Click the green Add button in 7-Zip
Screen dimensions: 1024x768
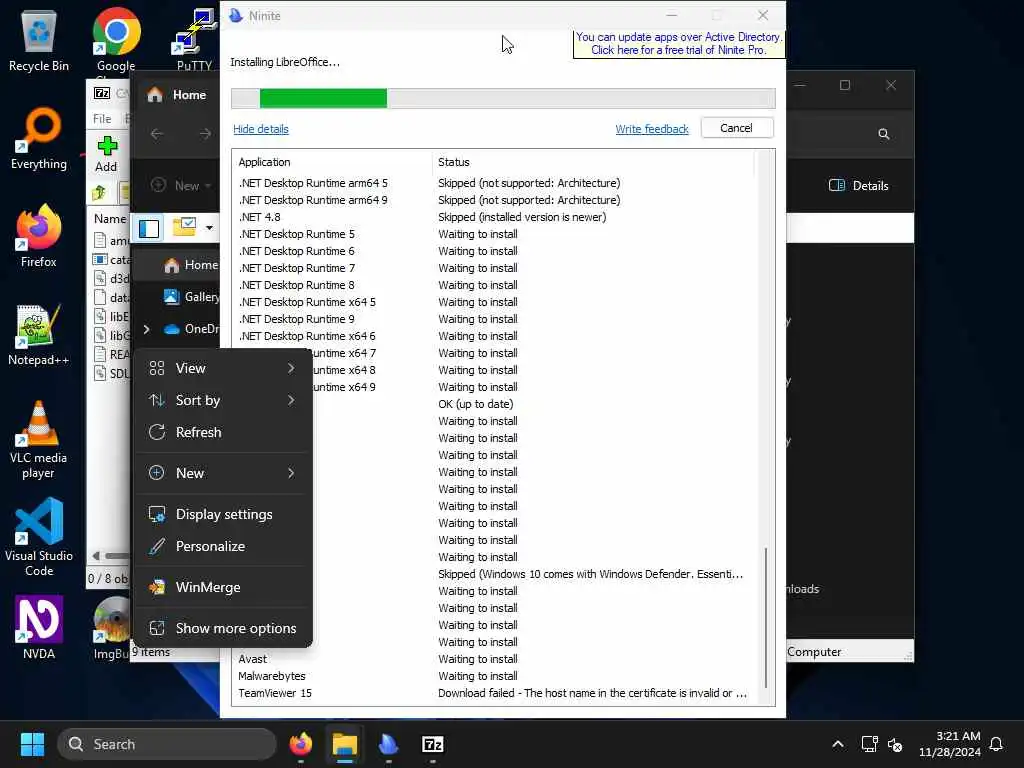(106, 154)
